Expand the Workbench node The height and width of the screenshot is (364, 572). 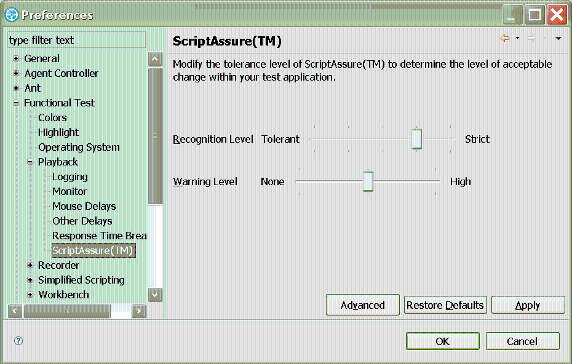click(x=30, y=295)
